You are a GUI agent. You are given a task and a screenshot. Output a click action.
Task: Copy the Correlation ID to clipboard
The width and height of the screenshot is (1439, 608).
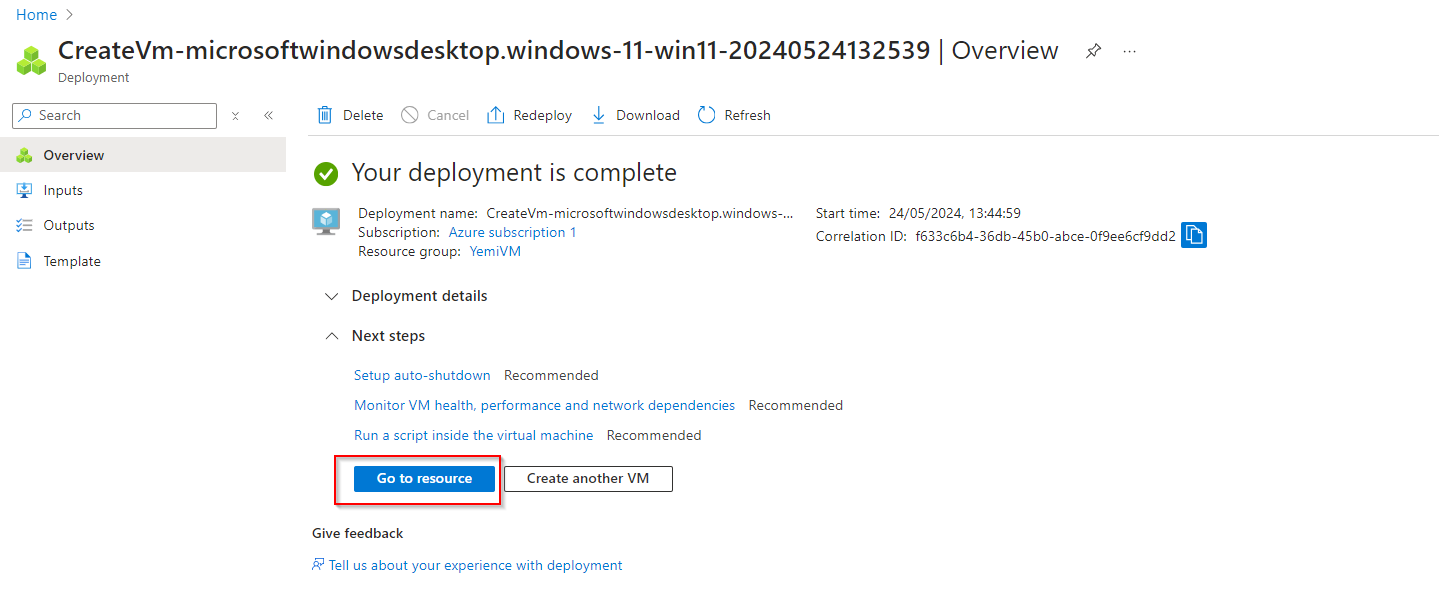(1194, 235)
